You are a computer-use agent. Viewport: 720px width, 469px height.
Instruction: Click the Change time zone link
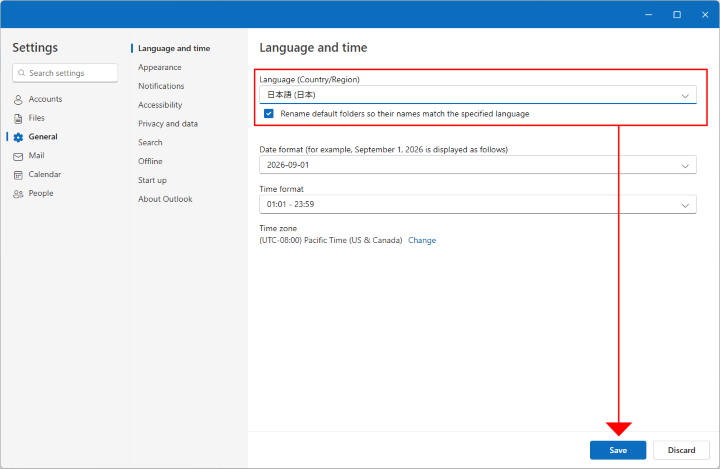422,240
